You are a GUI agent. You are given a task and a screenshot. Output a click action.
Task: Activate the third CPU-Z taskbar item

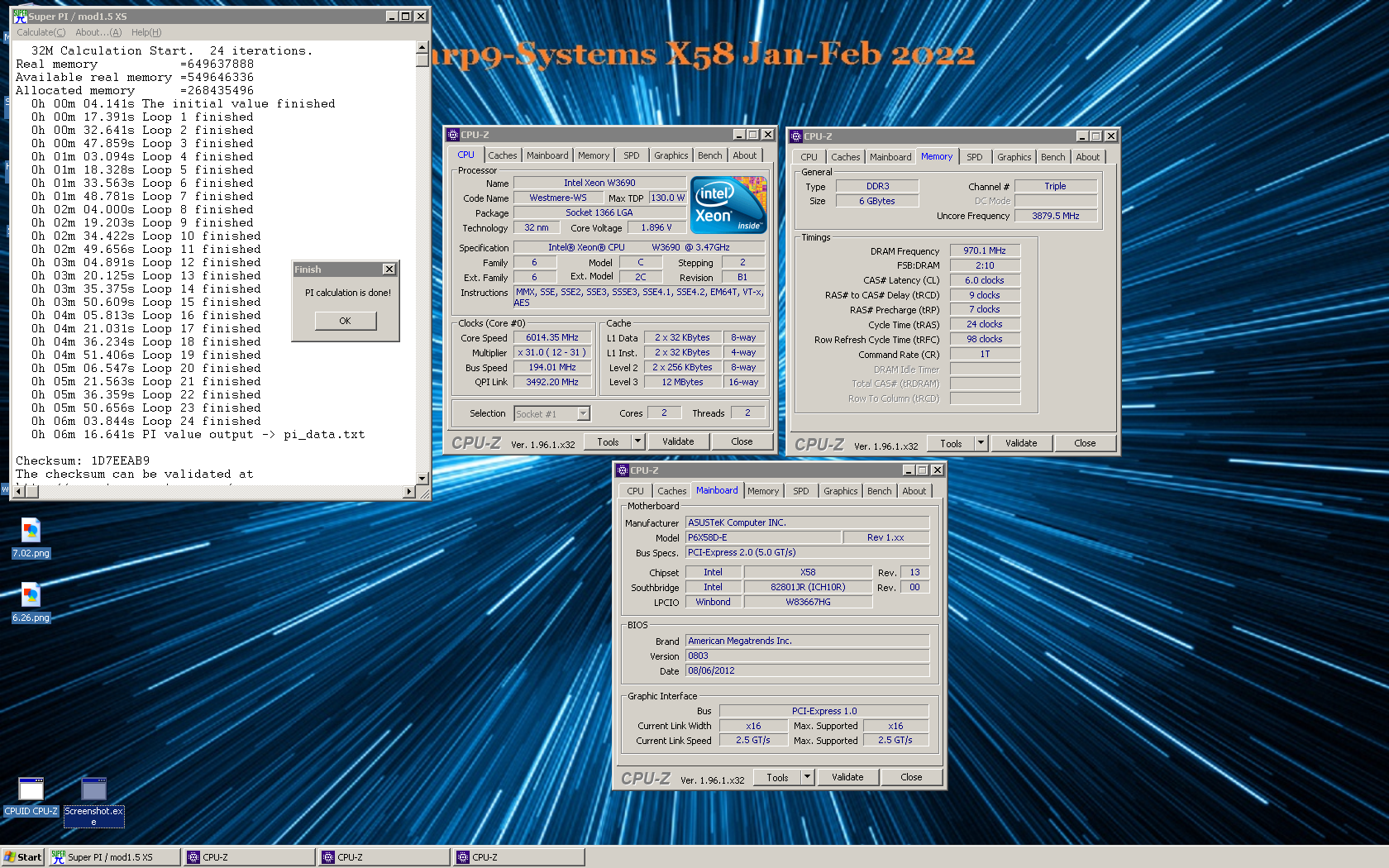tap(519, 857)
